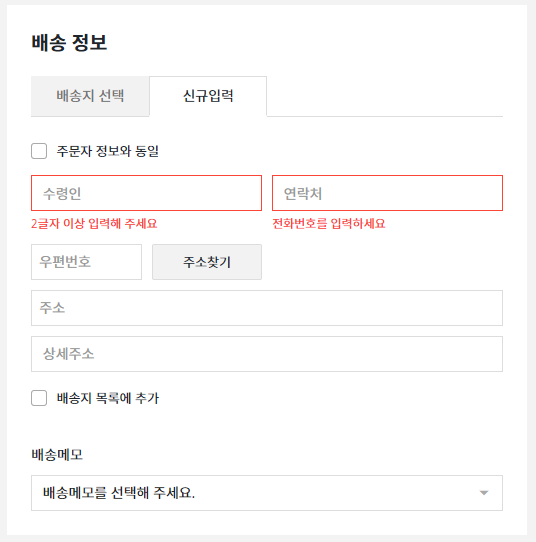Focus the 주소 address input field

[267, 308]
